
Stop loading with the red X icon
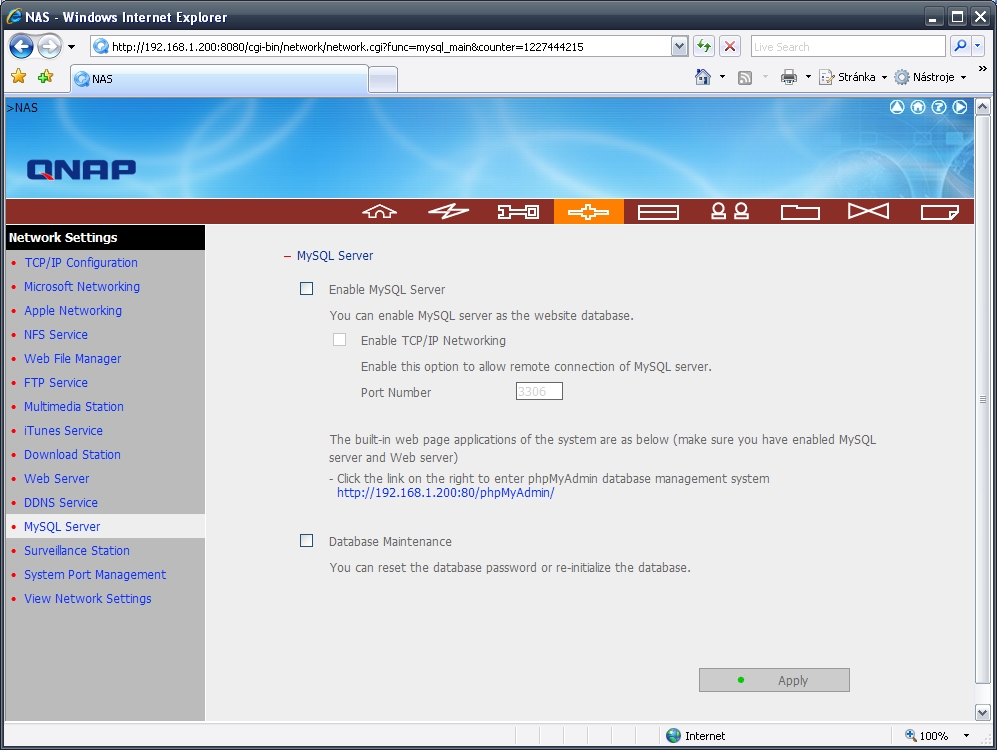coord(730,46)
